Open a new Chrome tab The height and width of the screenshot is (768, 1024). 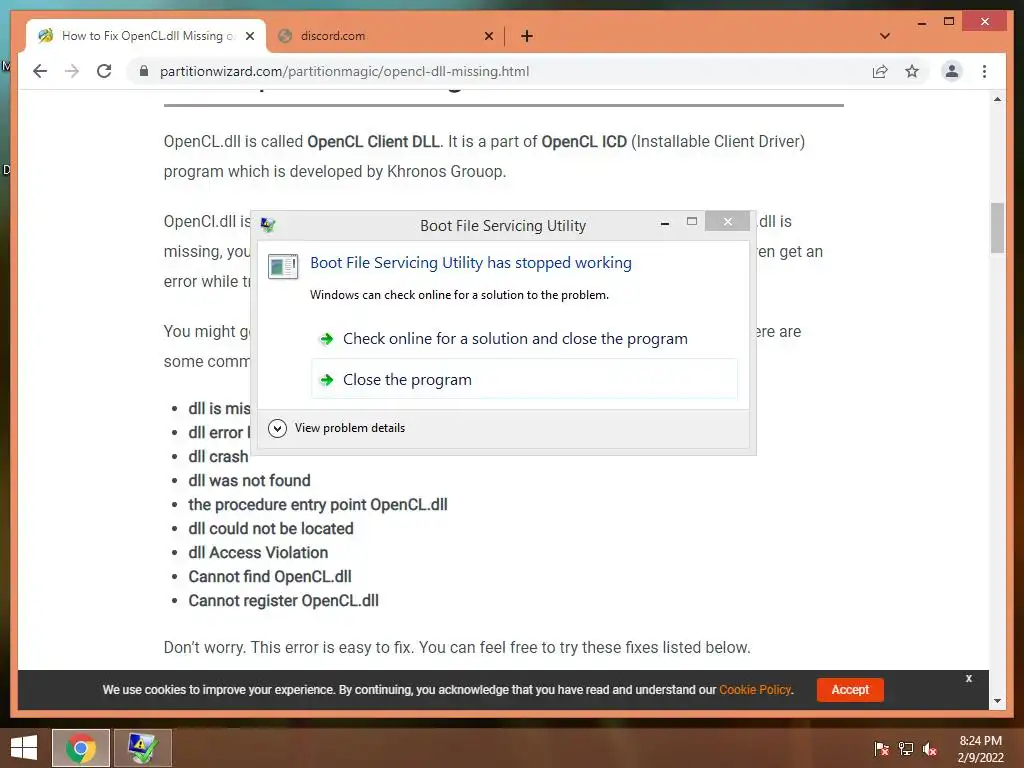(x=526, y=36)
